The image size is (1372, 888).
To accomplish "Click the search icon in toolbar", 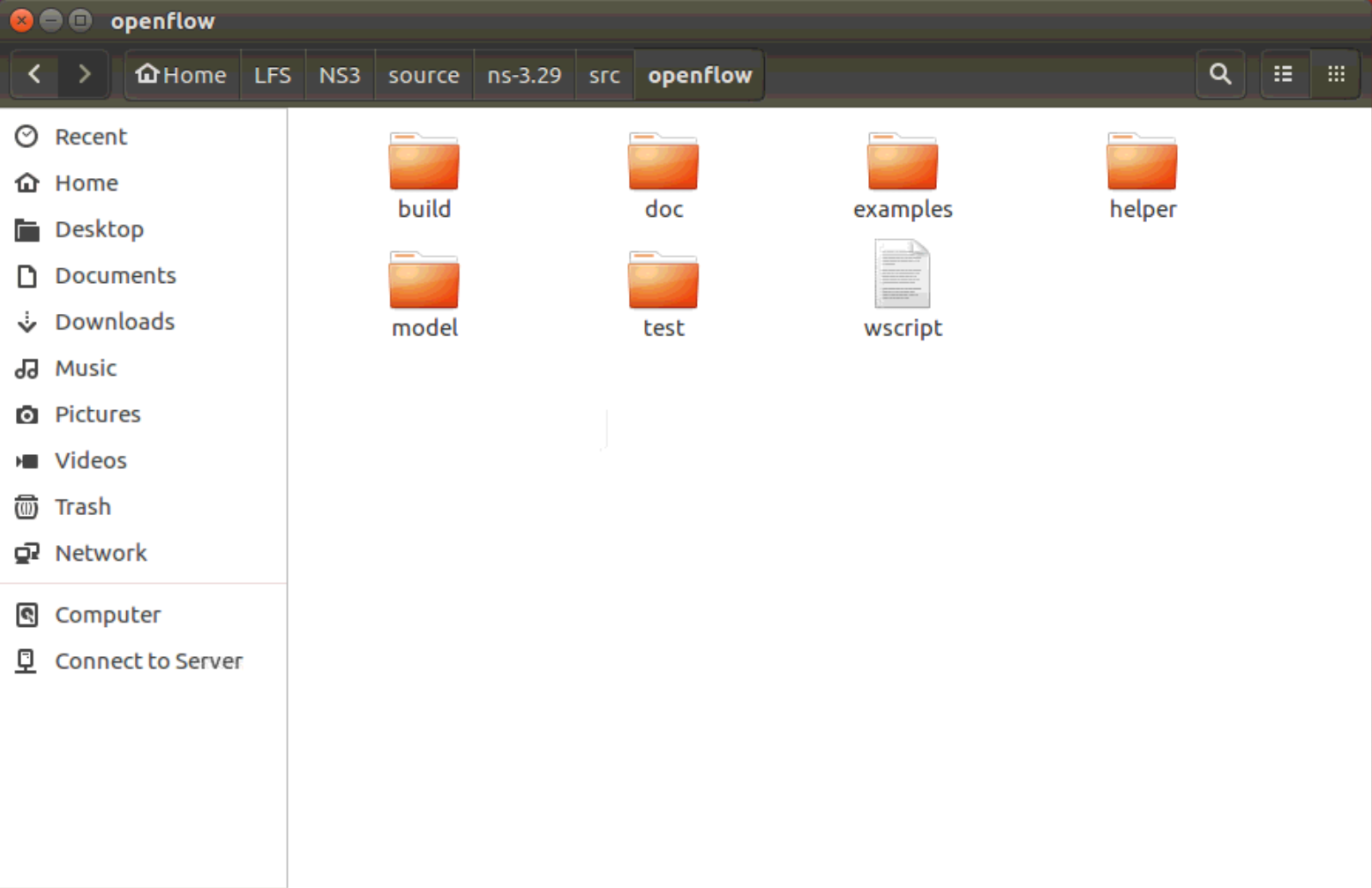I will pyautogui.click(x=1220, y=74).
